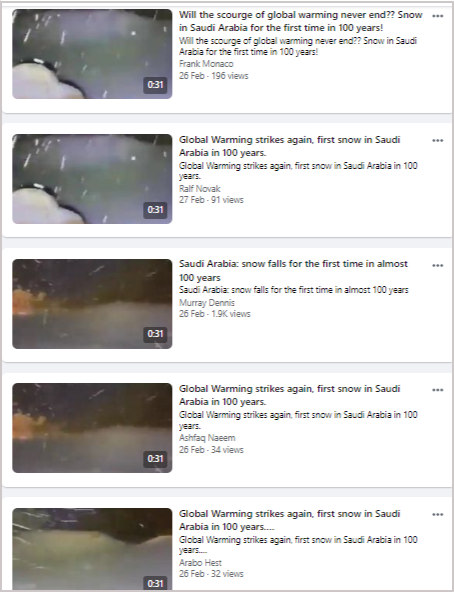The height and width of the screenshot is (592, 454).
Task: Open 'Saudi Arabia: snow falls' video title
Action: coord(293,271)
